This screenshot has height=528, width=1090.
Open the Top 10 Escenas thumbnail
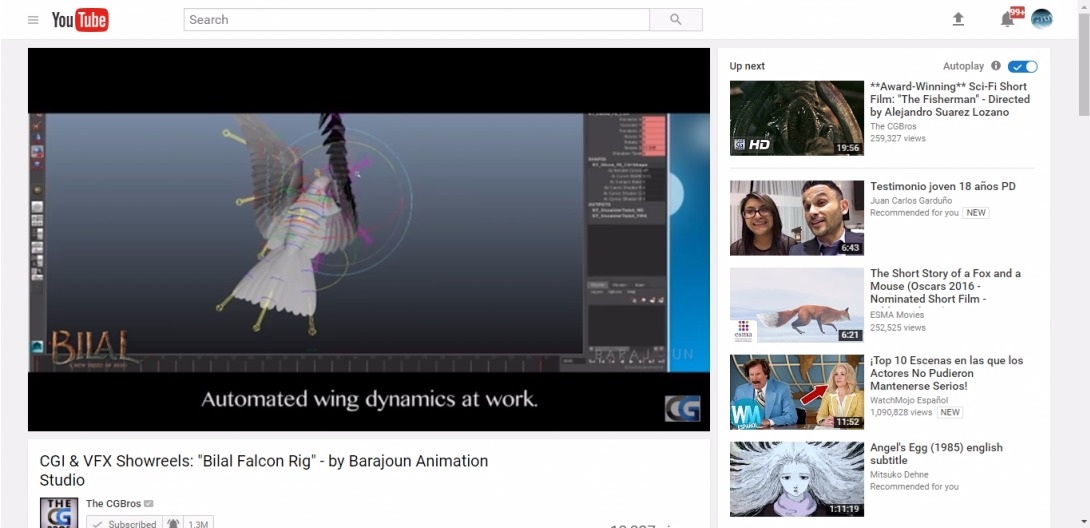pos(797,392)
